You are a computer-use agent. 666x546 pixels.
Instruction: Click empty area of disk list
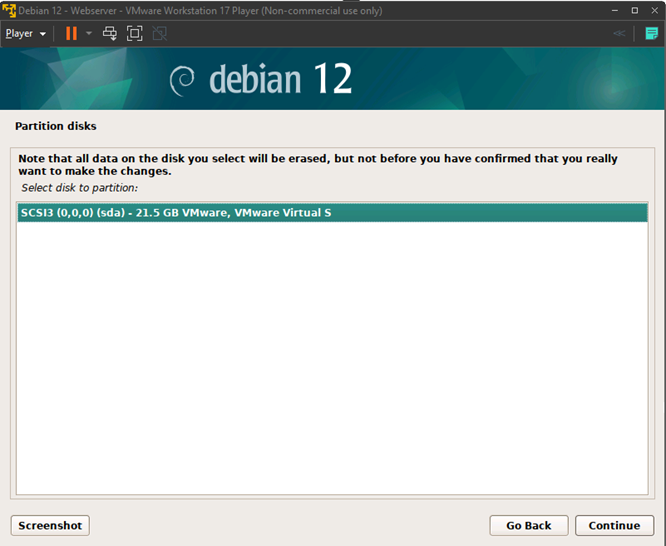335,360
